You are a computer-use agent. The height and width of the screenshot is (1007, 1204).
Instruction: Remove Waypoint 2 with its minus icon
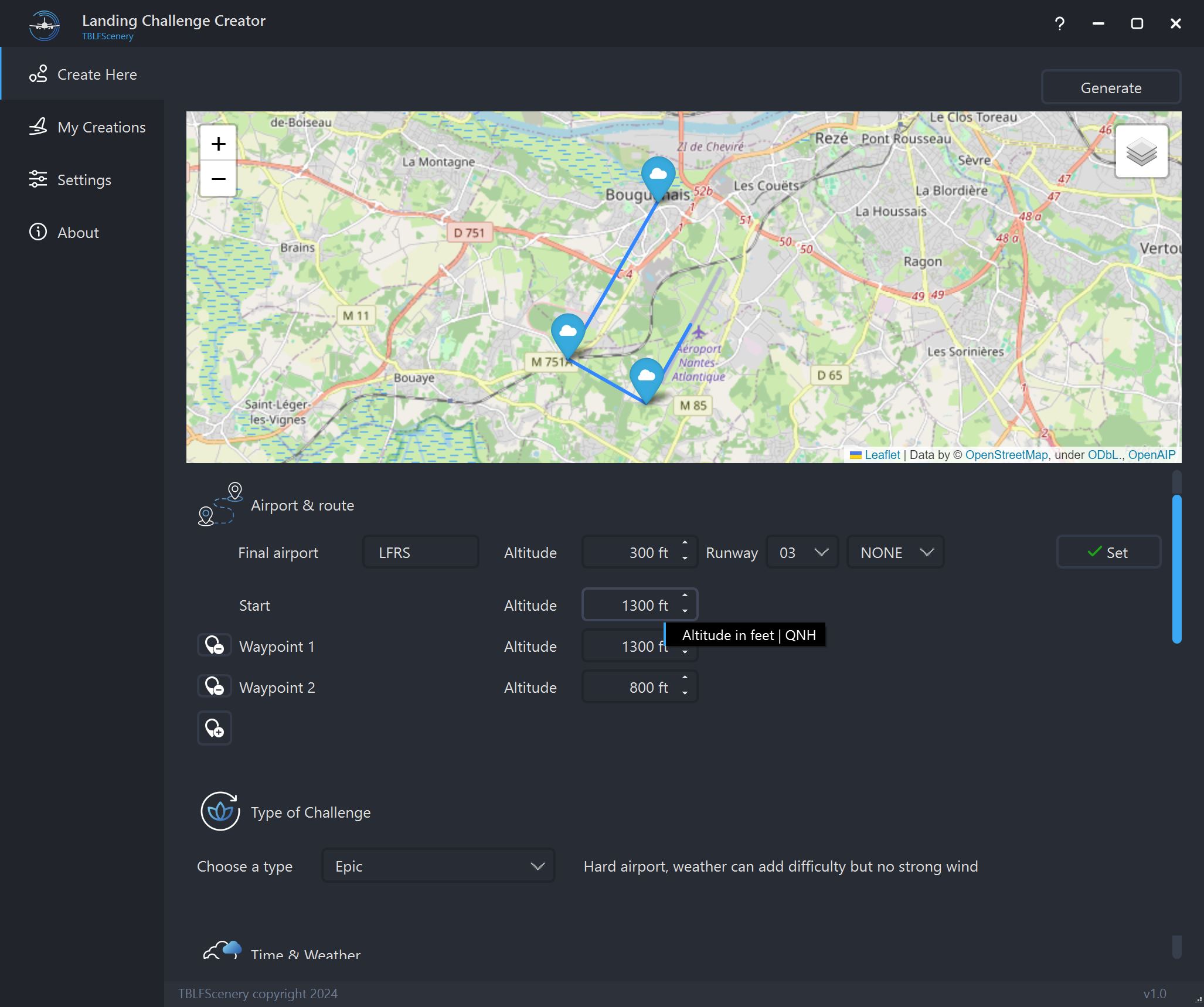coord(215,686)
